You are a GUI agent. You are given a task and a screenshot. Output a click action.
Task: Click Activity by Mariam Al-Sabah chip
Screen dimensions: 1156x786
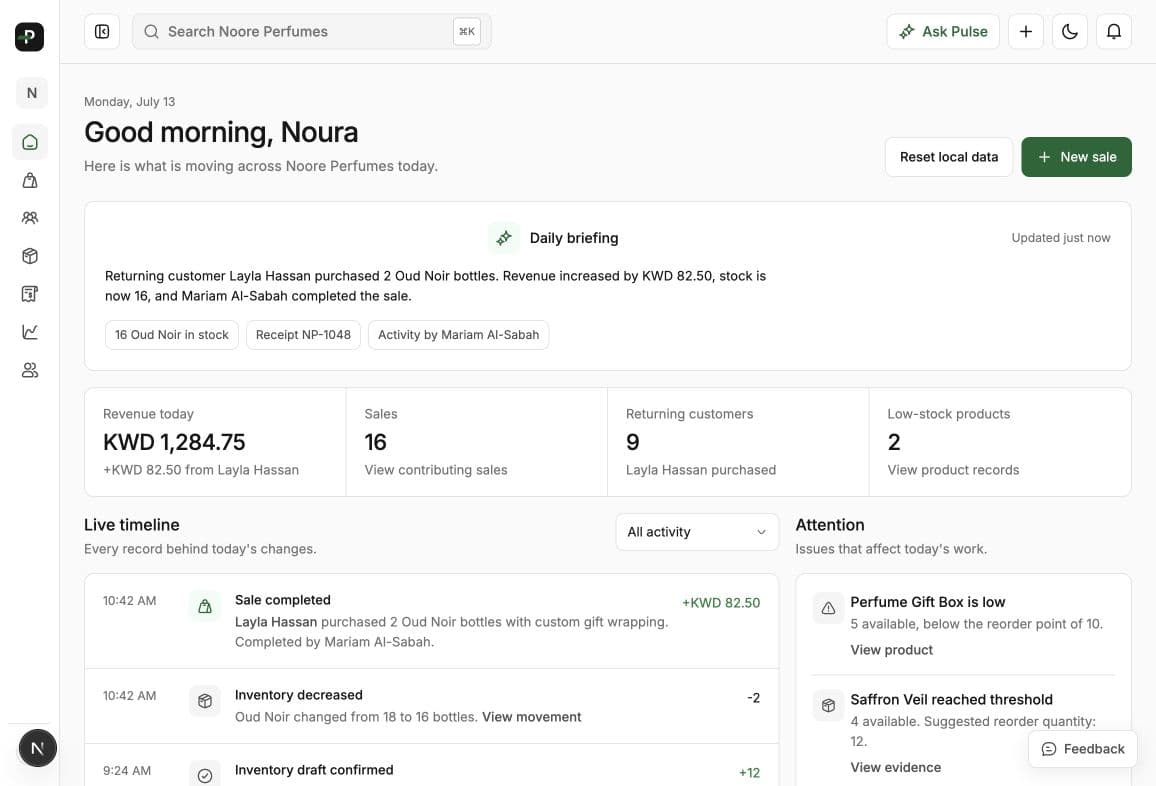459,335
